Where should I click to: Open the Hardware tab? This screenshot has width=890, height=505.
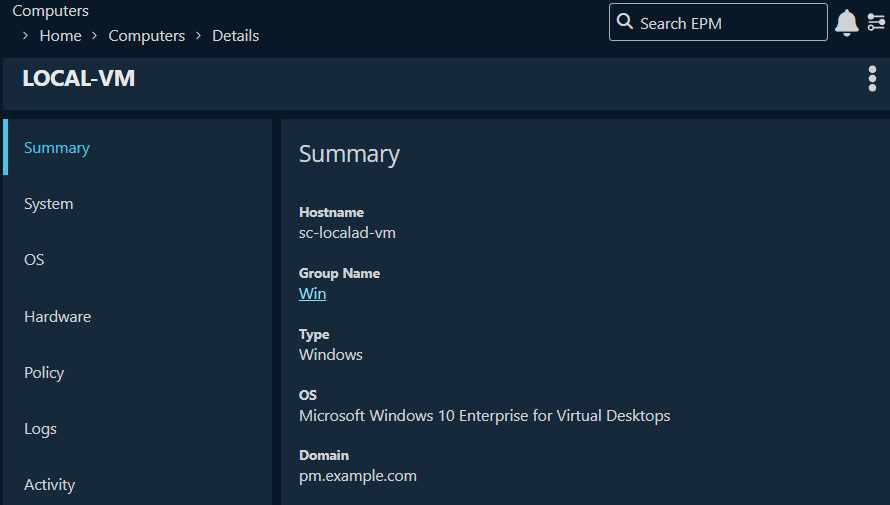click(x=137, y=316)
